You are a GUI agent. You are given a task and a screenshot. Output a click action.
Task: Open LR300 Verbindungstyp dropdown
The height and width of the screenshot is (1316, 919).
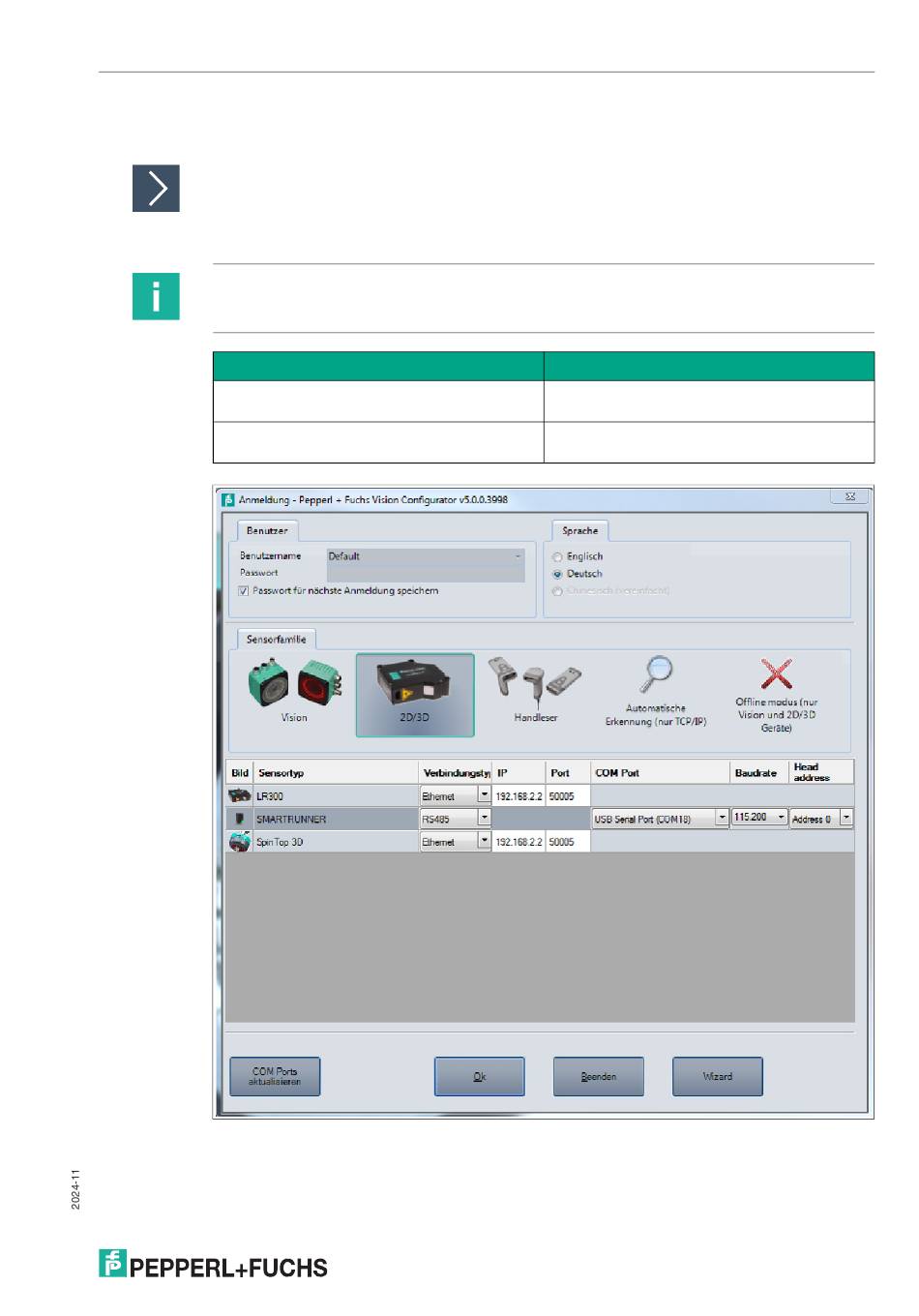(x=485, y=795)
